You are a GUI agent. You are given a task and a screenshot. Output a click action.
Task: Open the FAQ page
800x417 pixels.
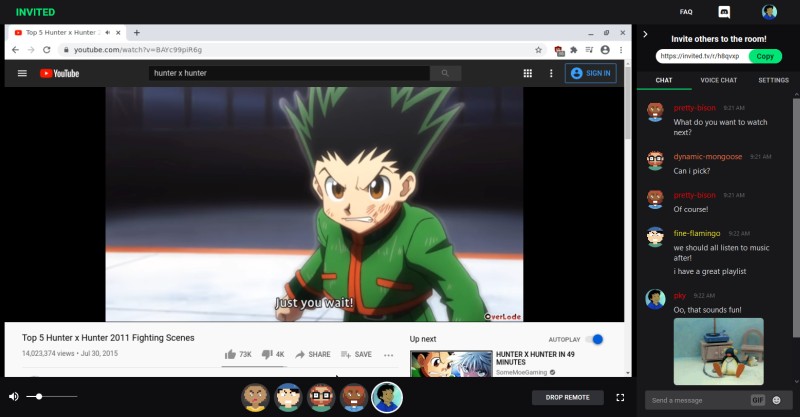click(686, 12)
